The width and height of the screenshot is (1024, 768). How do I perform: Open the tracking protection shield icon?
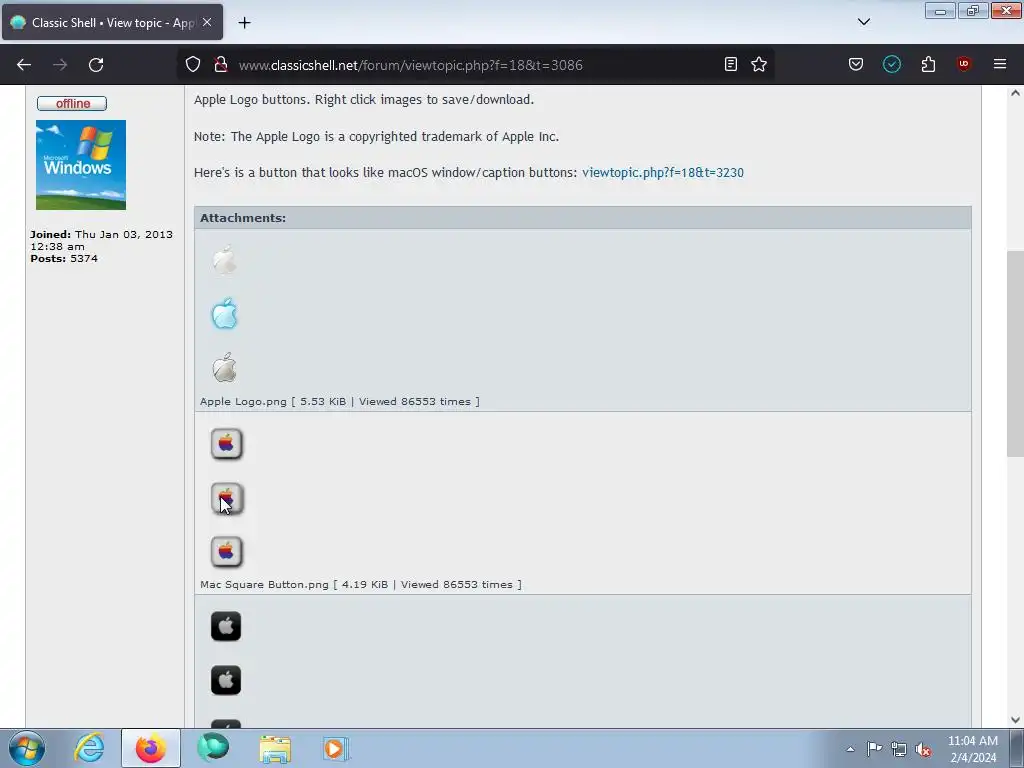193,65
